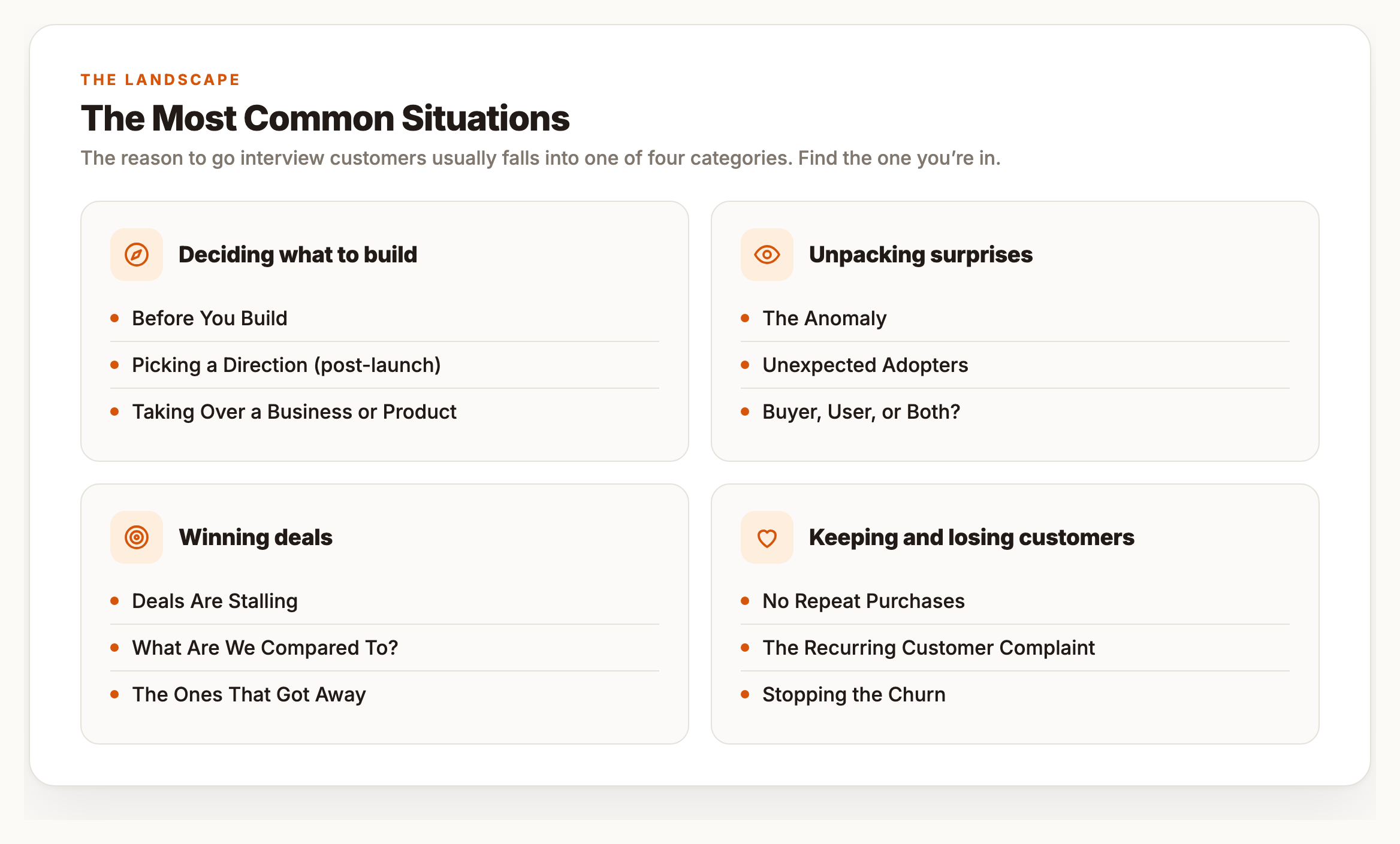Click the heart icon beside Keeping and losing customers
The height and width of the screenshot is (844, 1400).
coord(767,537)
